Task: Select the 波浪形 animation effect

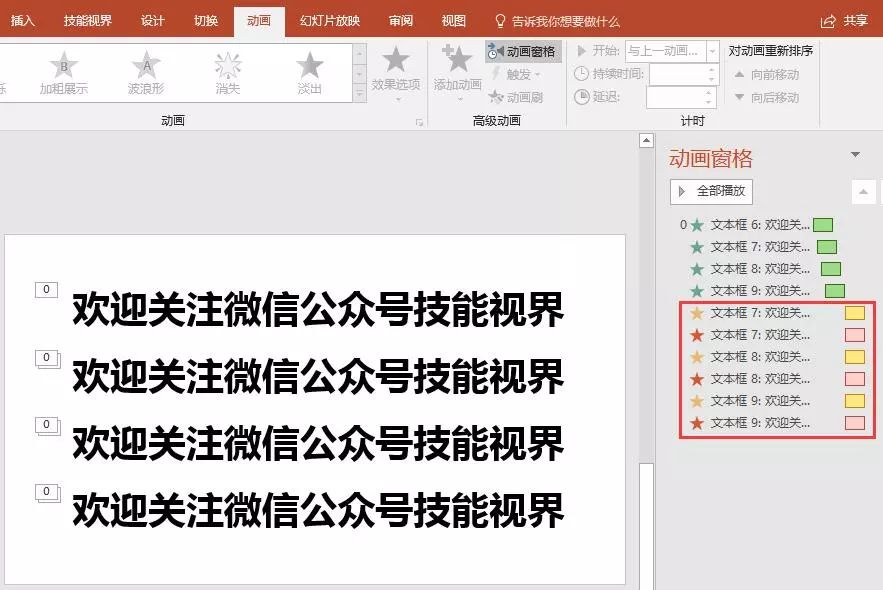Action: 146,75
